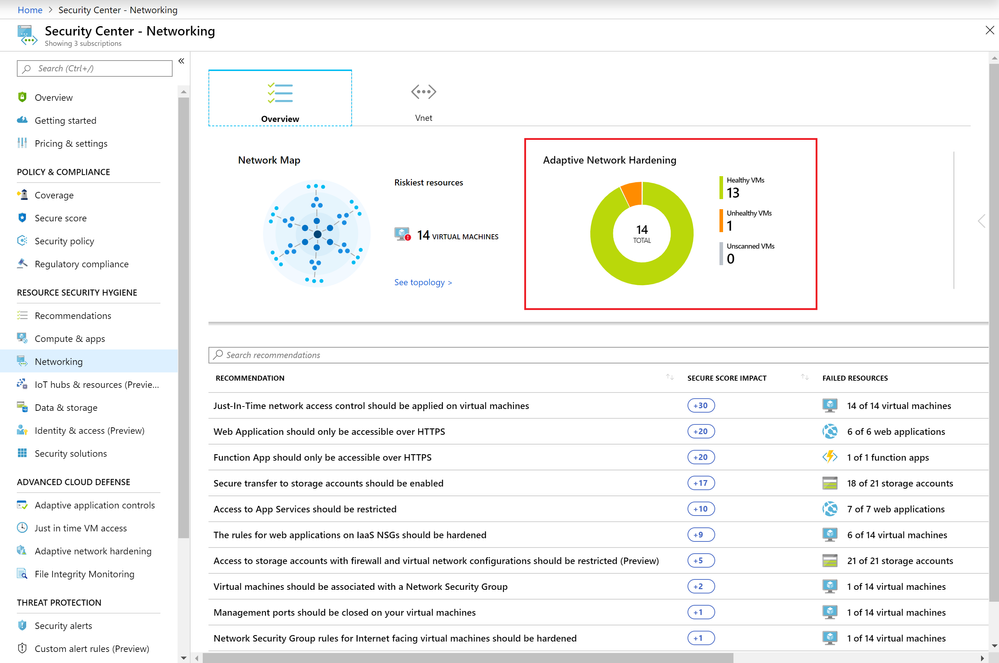The image size is (999, 663).
Task: Collapse the sidebar with the double chevron
Action: click(181, 61)
